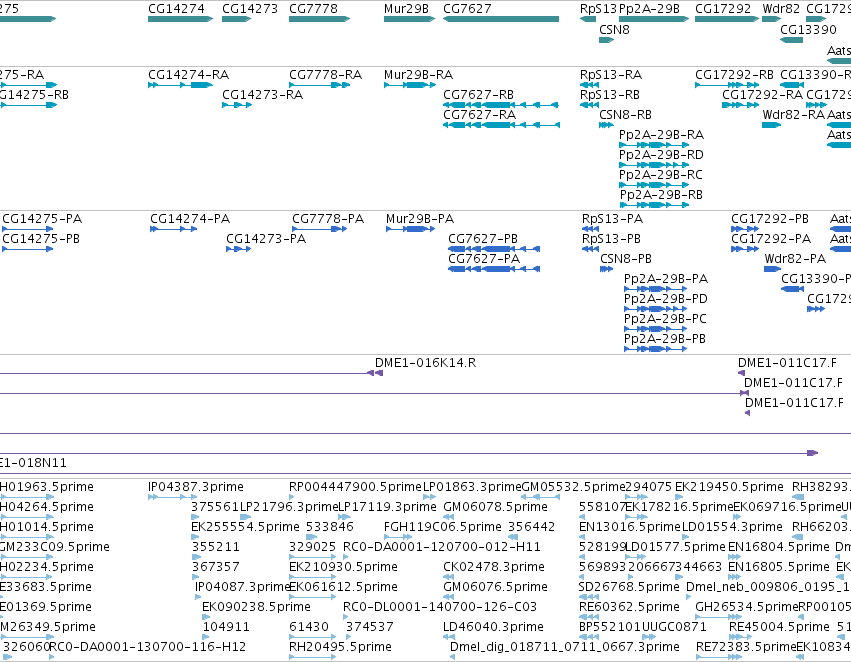Open protein Wdr82-PA

[x=795, y=259]
